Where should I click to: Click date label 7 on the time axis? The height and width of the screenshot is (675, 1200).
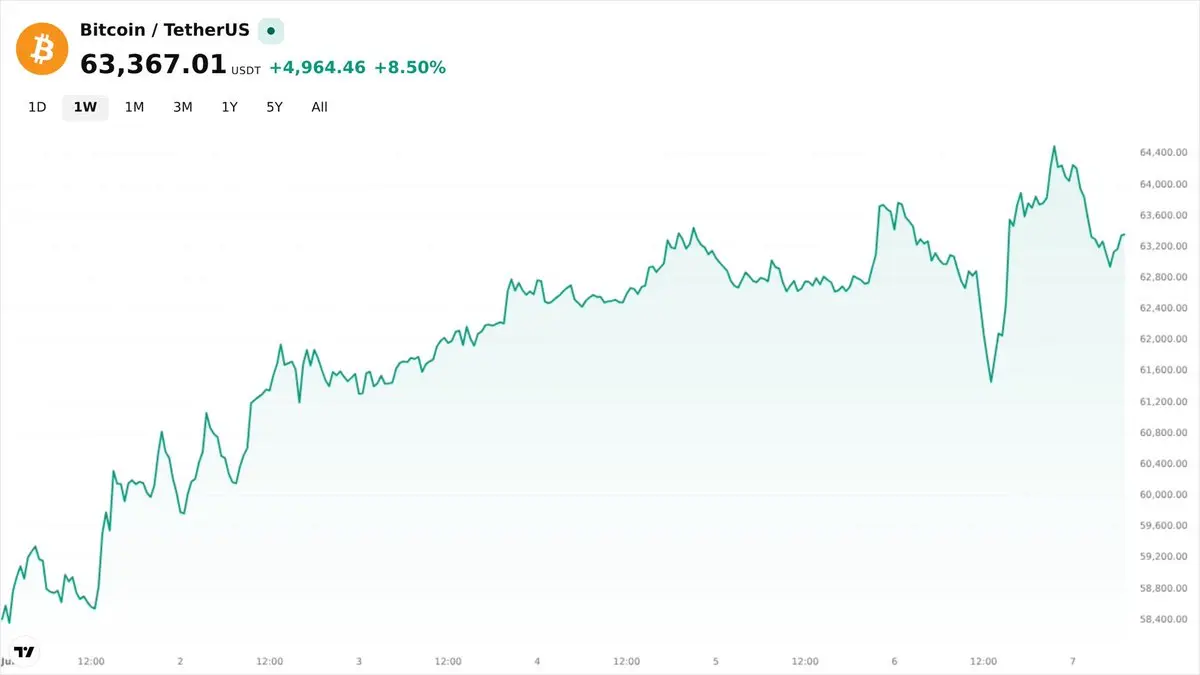coord(1073,661)
